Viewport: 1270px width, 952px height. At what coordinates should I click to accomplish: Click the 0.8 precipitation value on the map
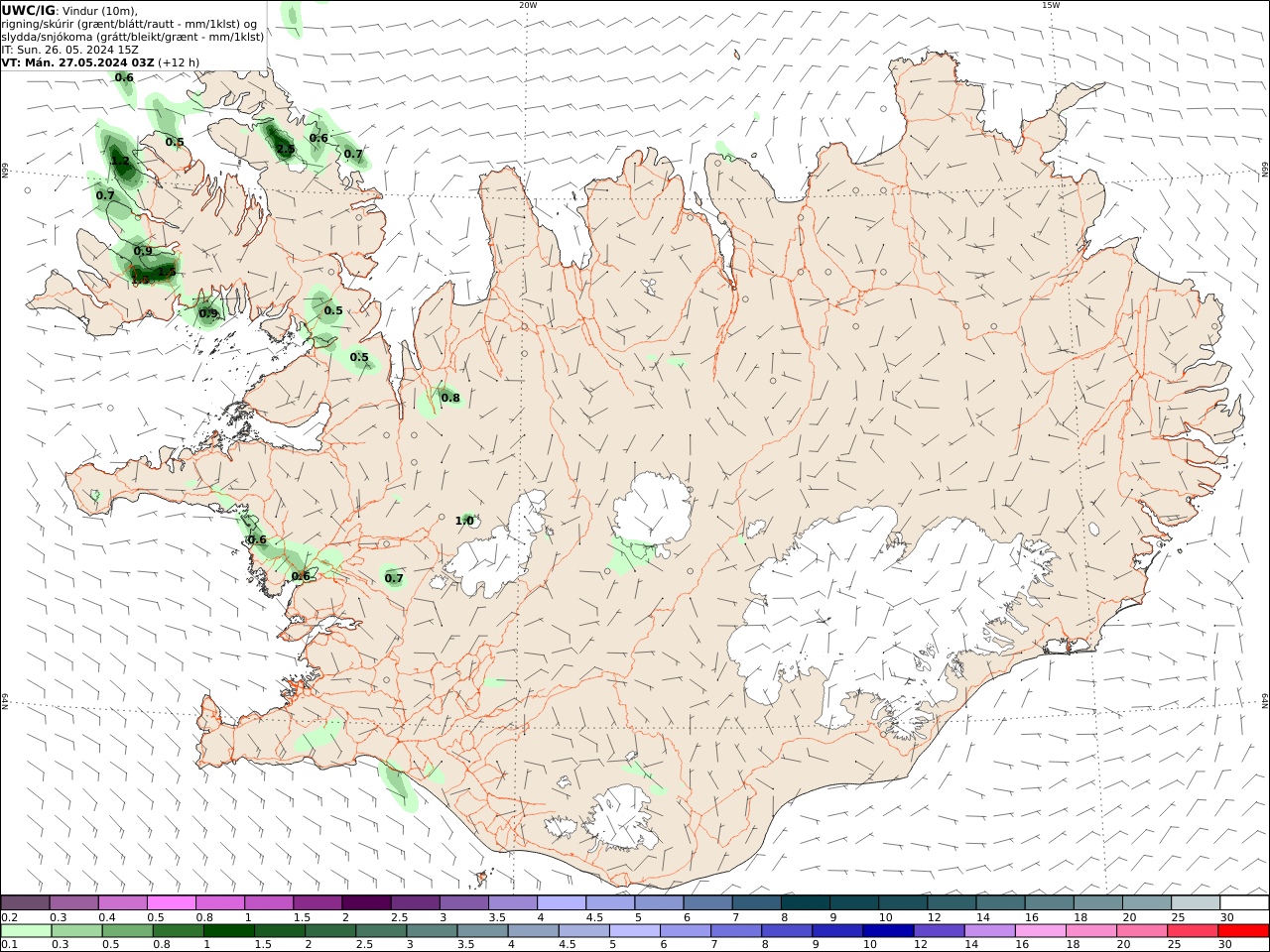[450, 398]
